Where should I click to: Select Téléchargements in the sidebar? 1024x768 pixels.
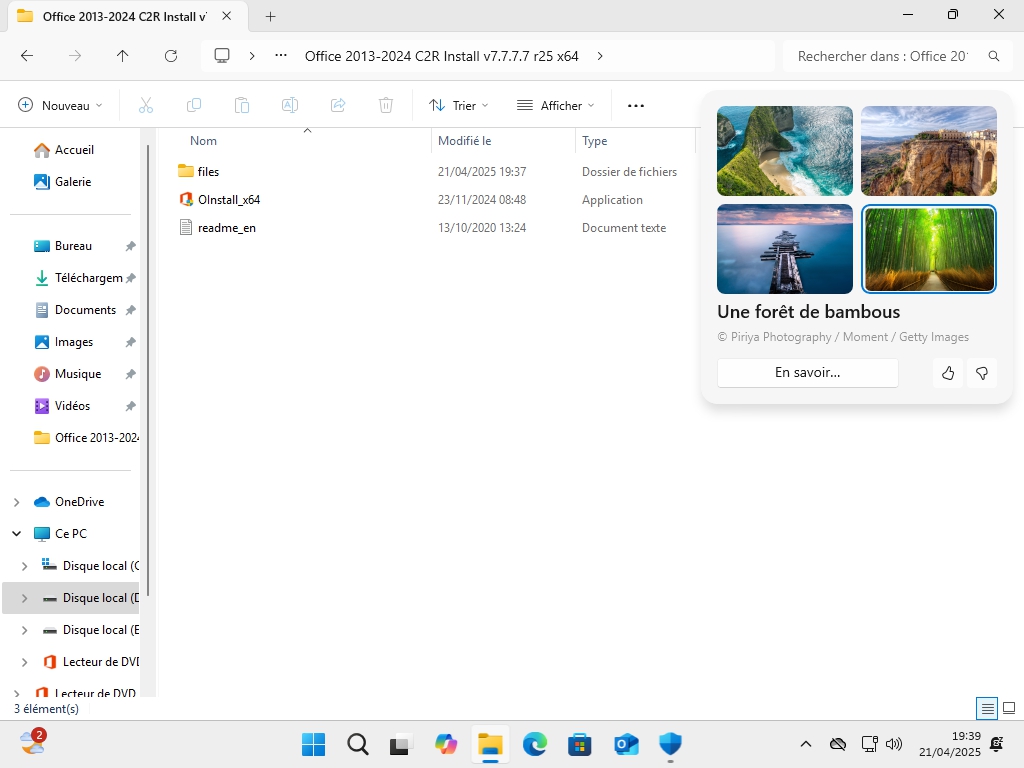87,278
